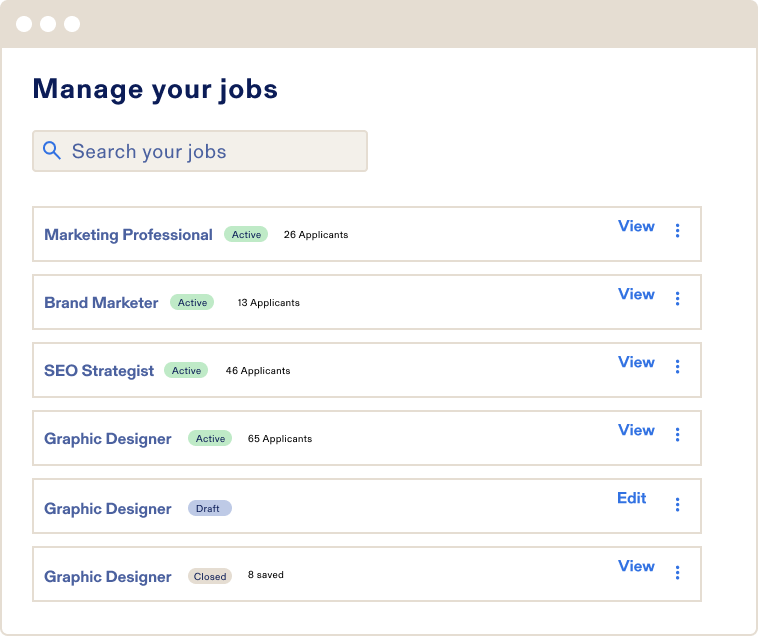The width and height of the screenshot is (758, 636).
Task: Click the magnifier icon in the search box
Action: pyautogui.click(x=52, y=150)
